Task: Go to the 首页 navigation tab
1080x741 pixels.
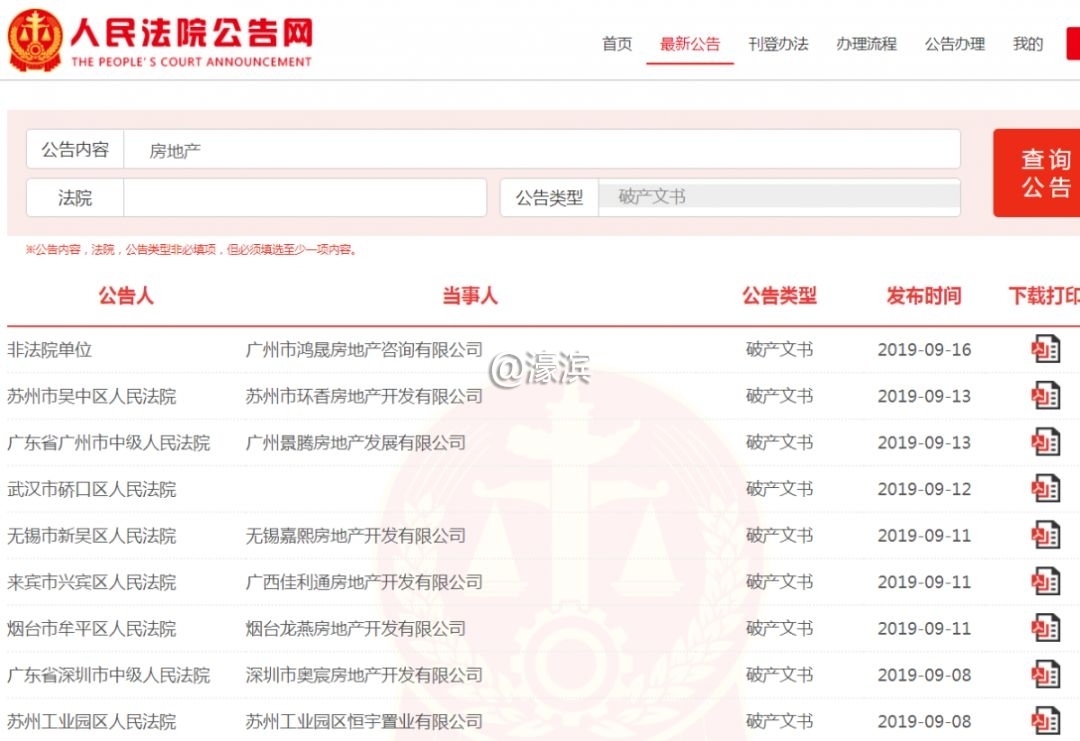Action: coord(617,44)
